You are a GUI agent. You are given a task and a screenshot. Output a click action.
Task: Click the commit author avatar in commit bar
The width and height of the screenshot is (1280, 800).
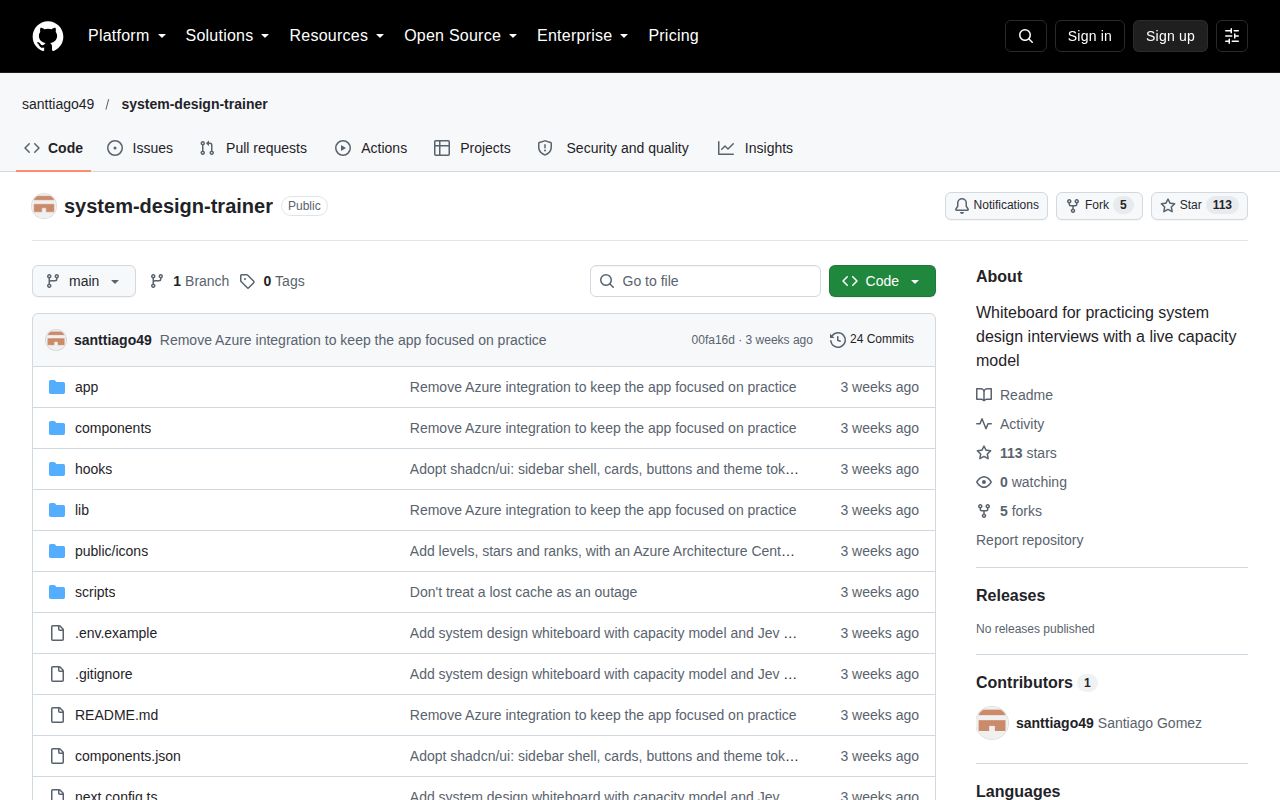(x=56, y=340)
